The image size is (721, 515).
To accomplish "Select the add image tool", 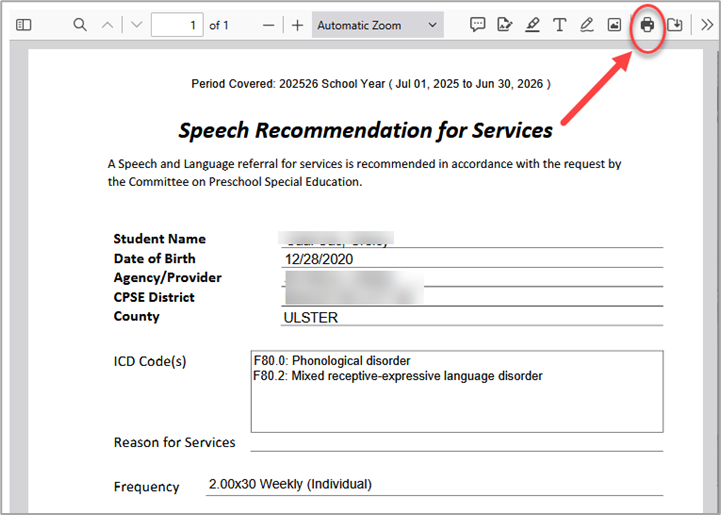I will 614,25.
